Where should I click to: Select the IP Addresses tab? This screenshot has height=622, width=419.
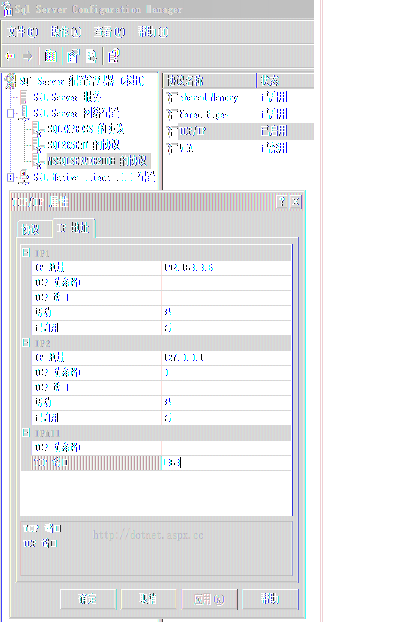point(74,228)
